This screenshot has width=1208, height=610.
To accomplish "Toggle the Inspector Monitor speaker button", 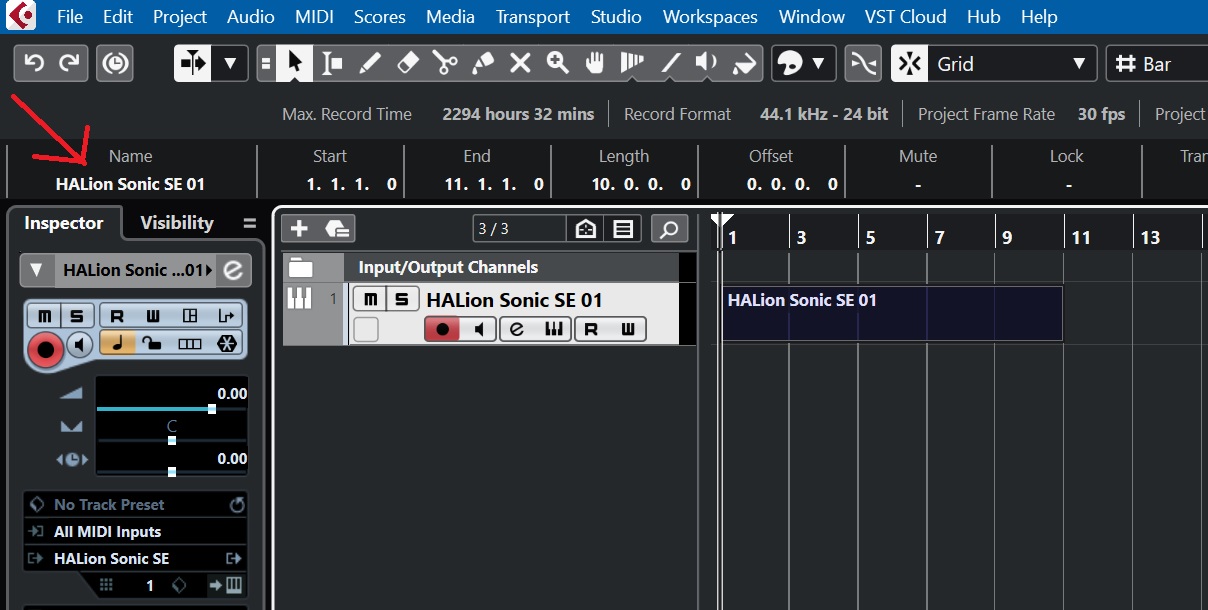I will click(x=81, y=345).
